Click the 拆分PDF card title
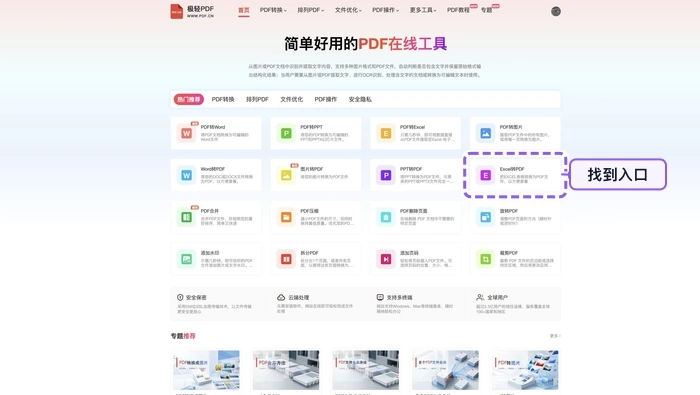This screenshot has width=700, height=395. pos(309,253)
